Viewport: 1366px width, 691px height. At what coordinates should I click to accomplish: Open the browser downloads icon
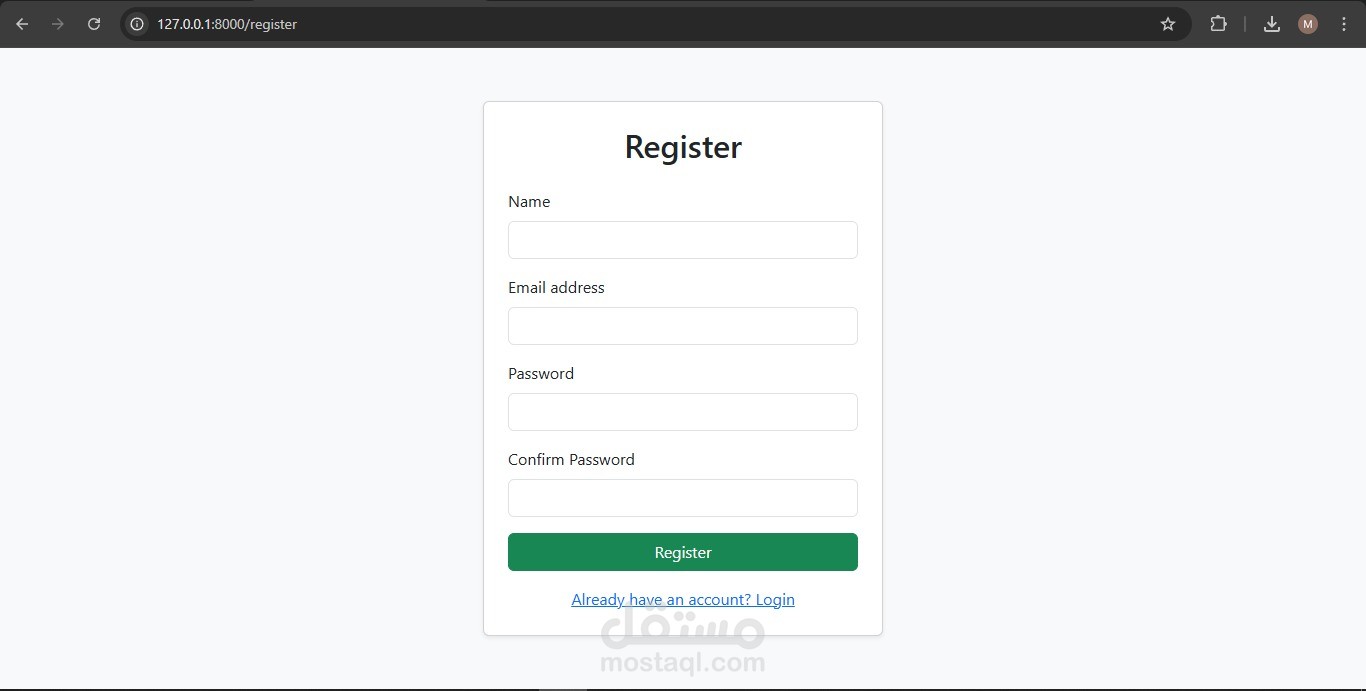coord(1272,24)
